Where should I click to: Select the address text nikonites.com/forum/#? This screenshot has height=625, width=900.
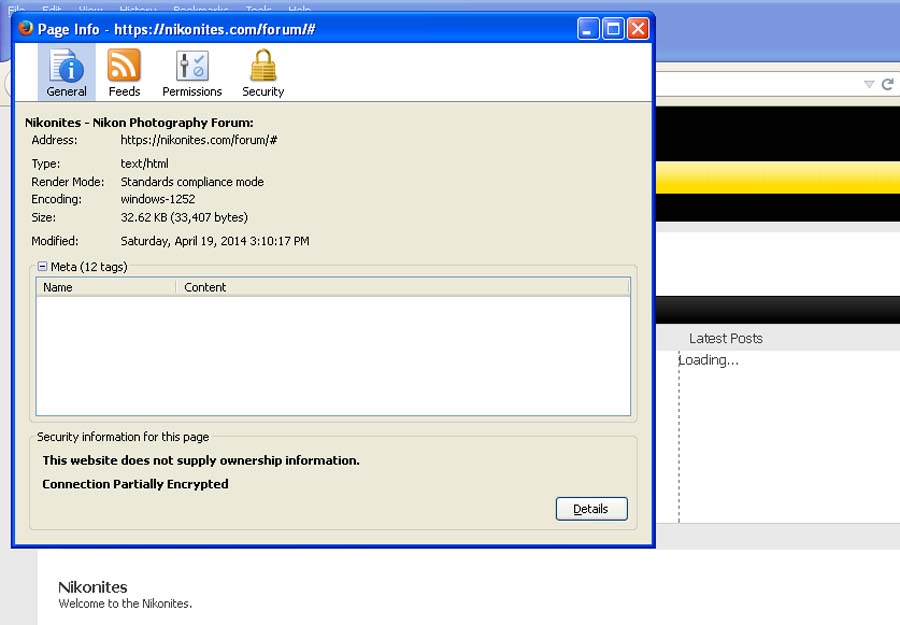pyautogui.click(x=199, y=140)
